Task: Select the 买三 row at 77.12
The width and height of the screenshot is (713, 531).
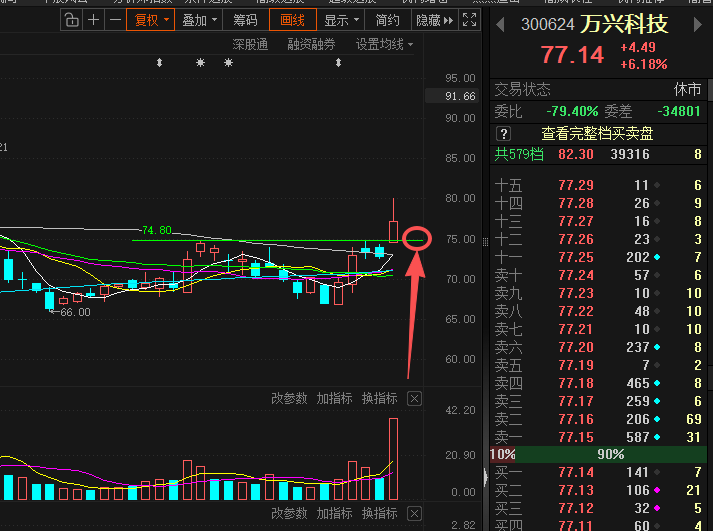Action: (x=599, y=508)
